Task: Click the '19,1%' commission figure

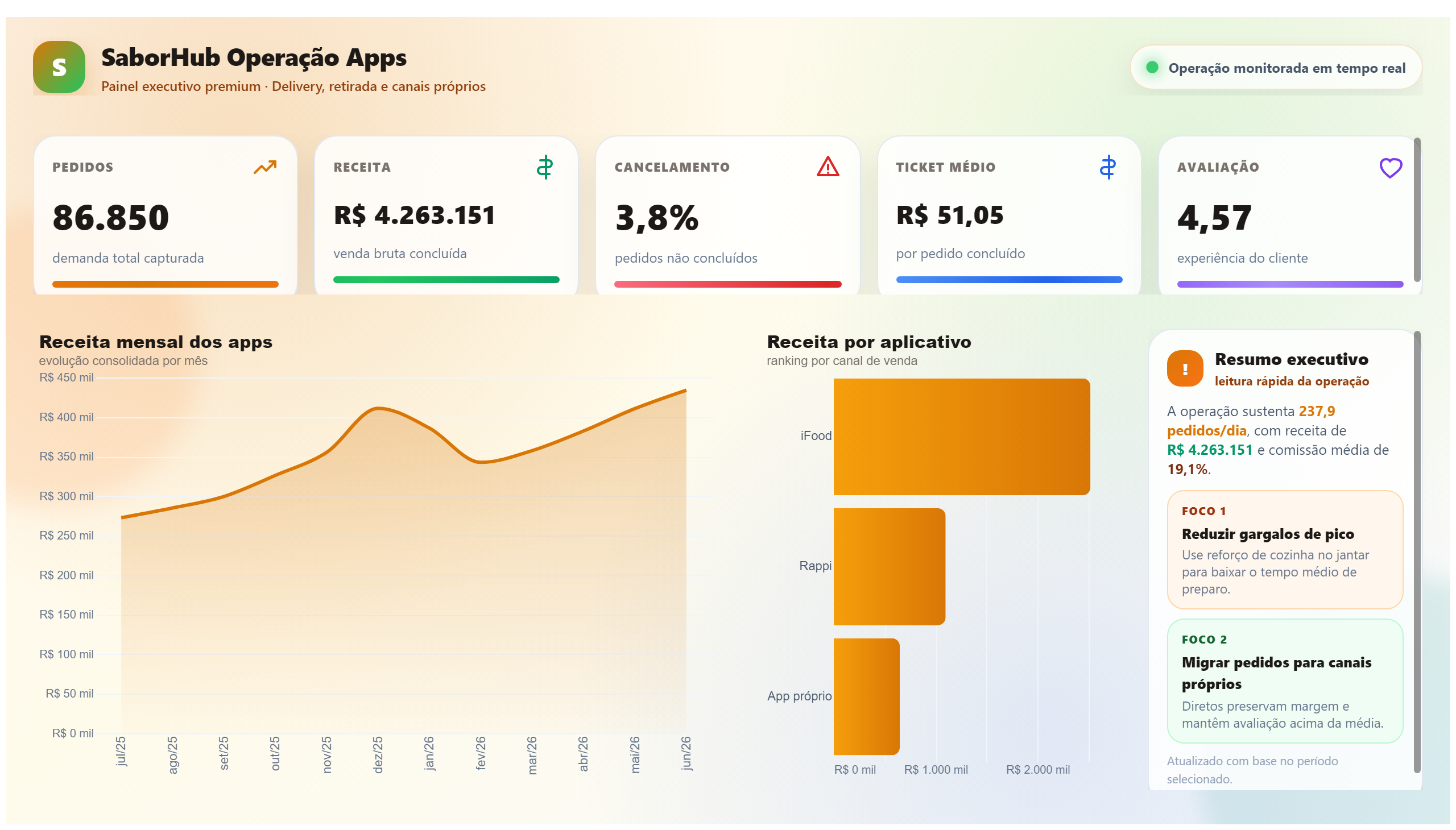Action: [x=1187, y=469]
